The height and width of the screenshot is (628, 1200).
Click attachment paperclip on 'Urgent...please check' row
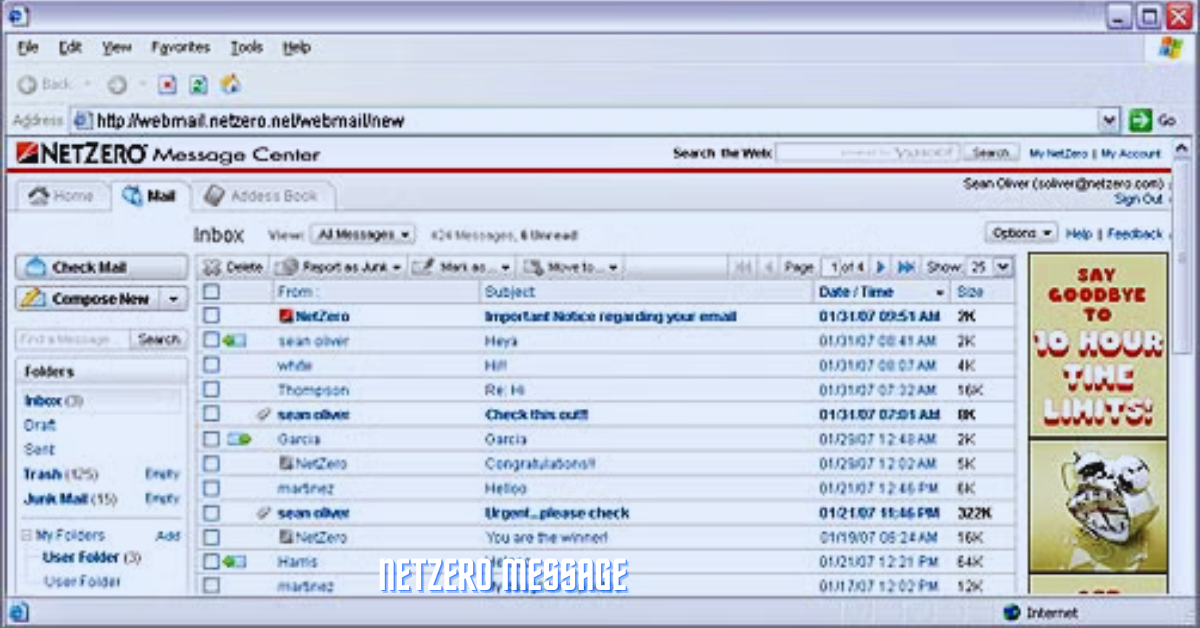click(x=264, y=513)
